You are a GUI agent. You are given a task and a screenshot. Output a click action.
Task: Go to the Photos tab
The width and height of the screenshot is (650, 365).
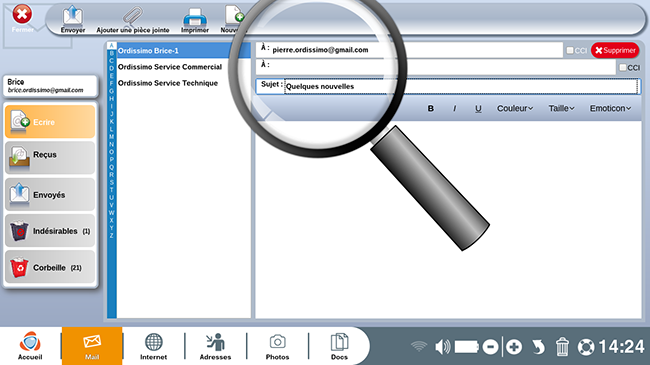tap(277, 346)
